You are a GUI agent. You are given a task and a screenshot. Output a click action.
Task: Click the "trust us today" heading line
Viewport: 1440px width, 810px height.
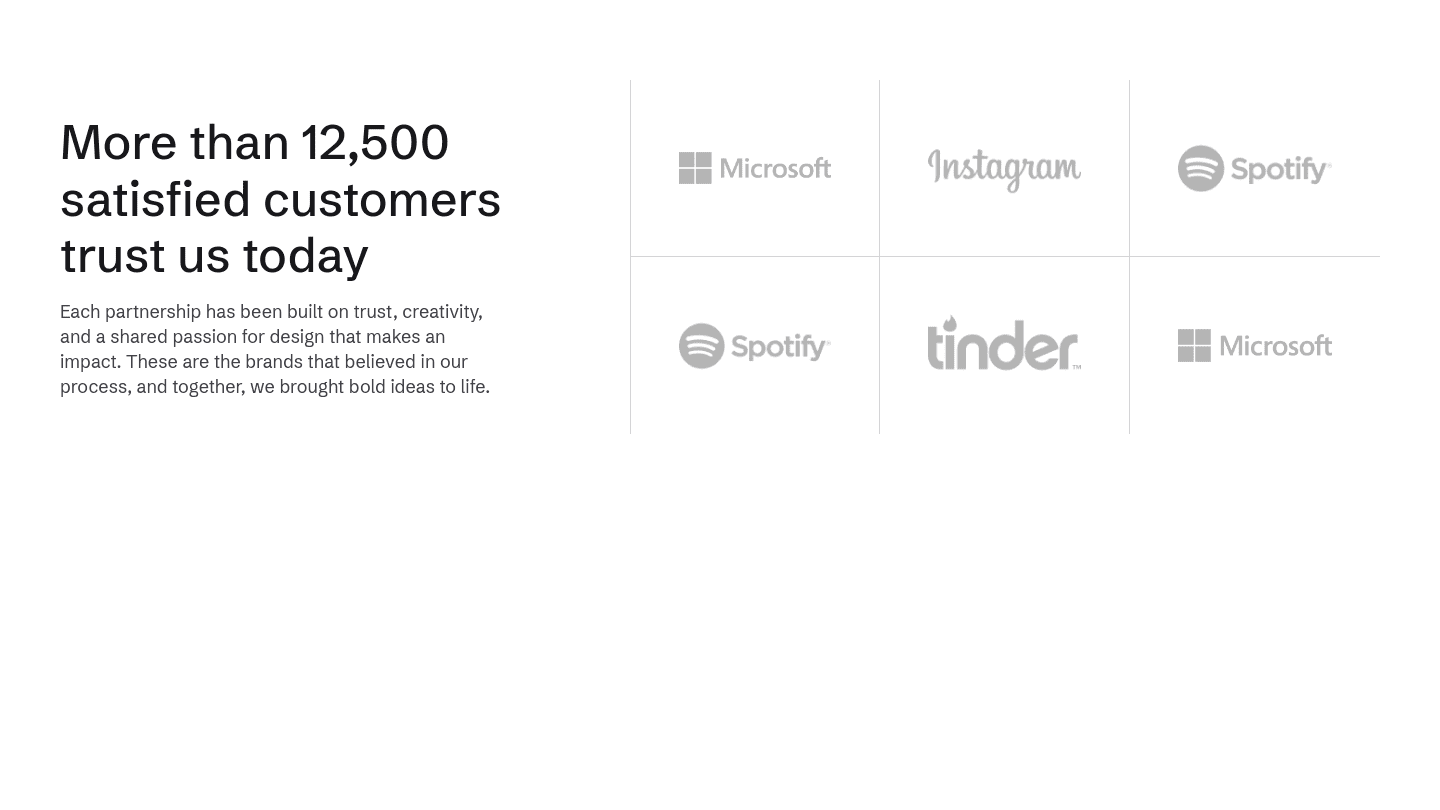[x=214, y=255]
